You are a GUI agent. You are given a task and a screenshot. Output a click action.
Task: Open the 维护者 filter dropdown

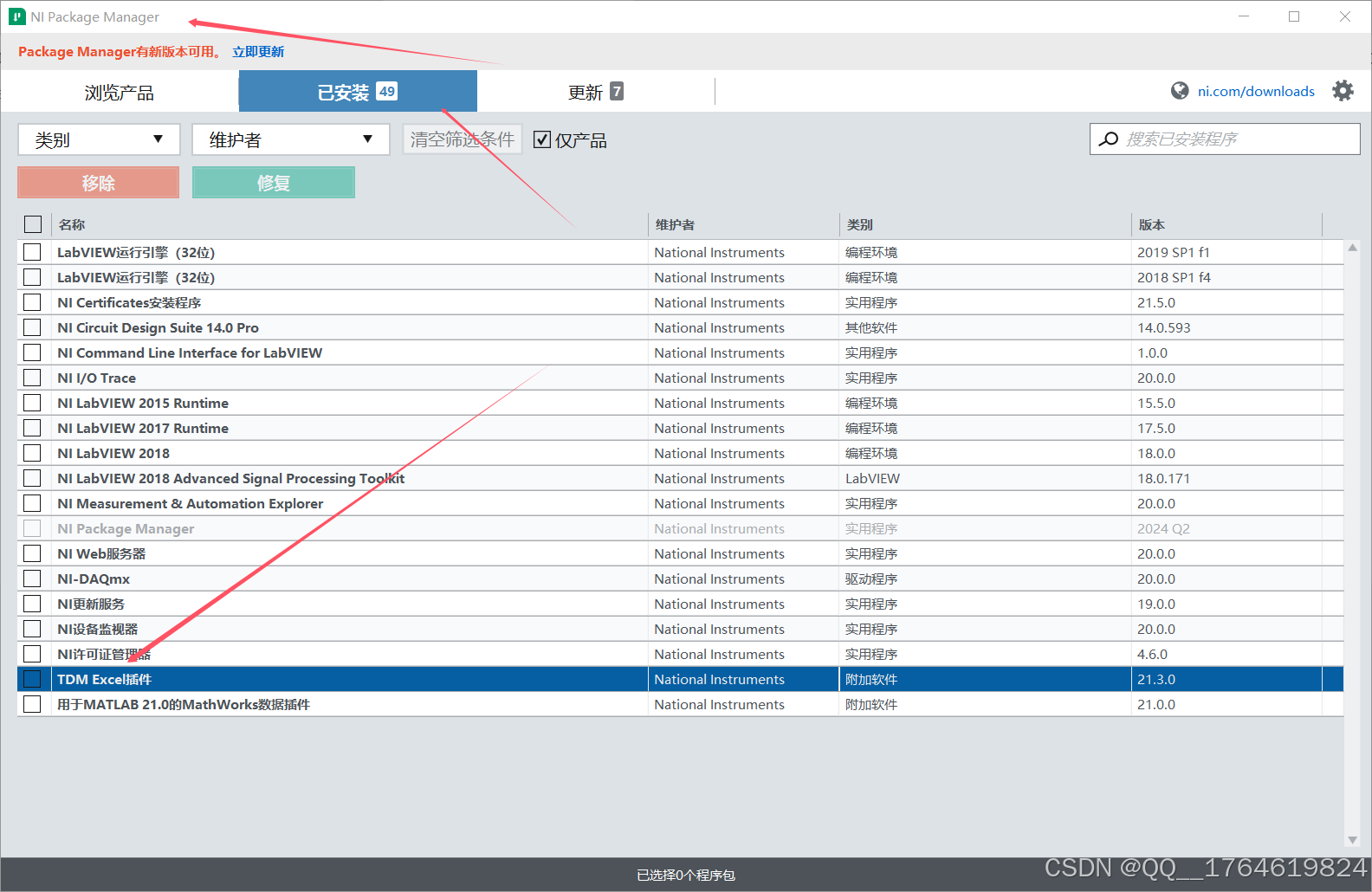point(291,139)
